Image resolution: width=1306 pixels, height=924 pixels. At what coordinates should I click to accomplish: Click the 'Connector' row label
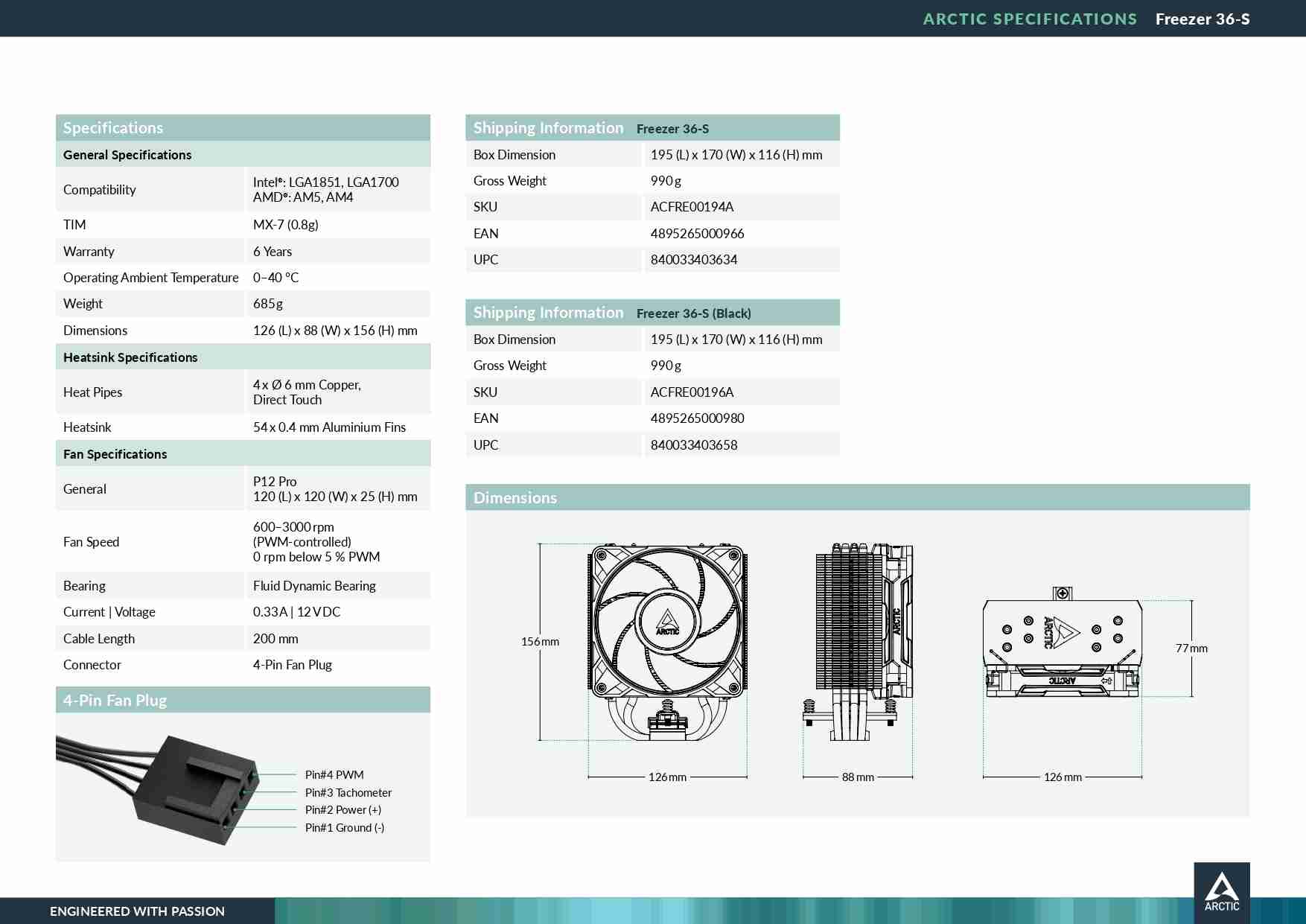92,665
